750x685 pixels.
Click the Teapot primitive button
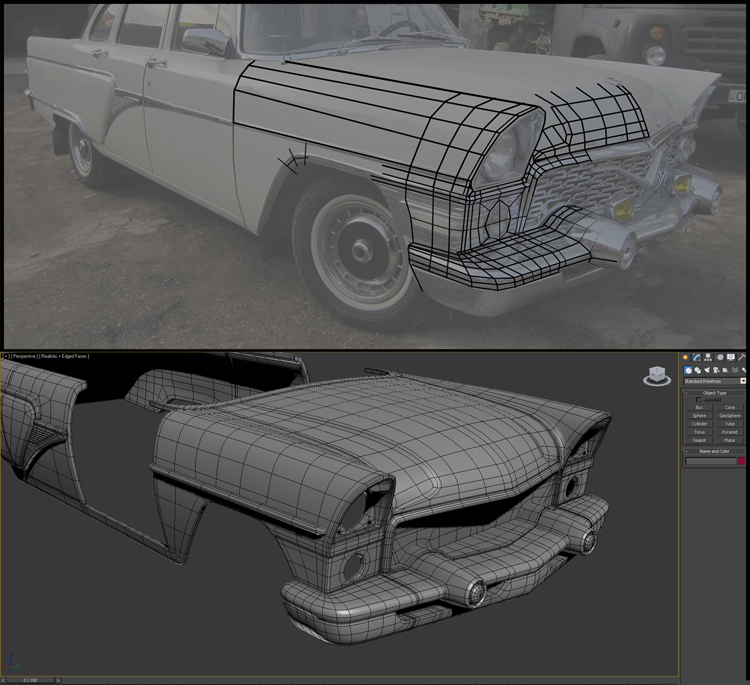[x=699, y=440]
